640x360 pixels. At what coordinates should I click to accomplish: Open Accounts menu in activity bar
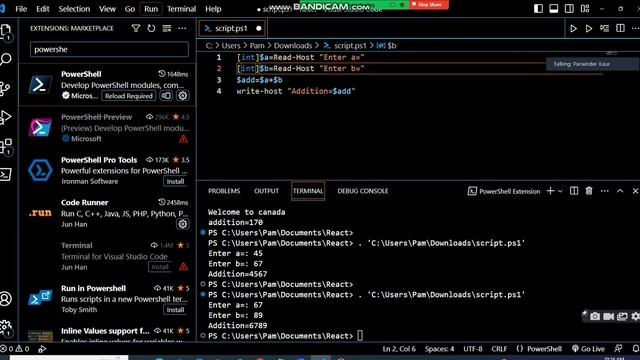coord(6,299)
